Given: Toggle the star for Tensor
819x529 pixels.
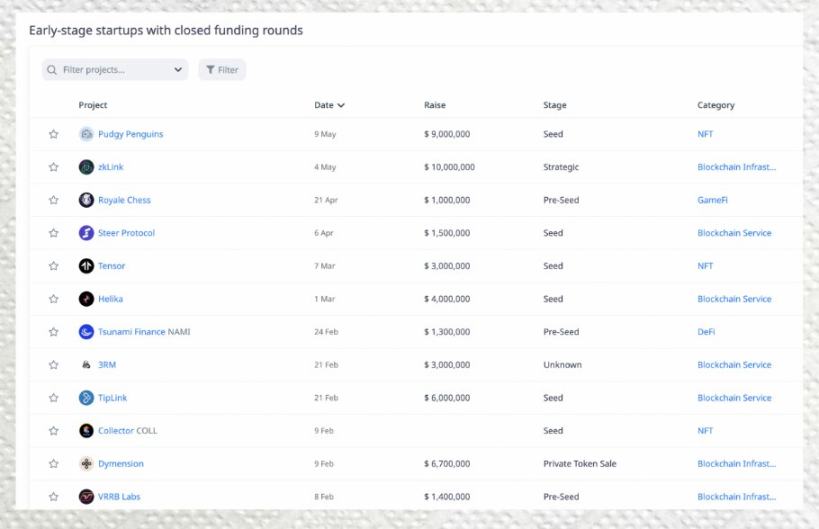Looking at the screenshot, I should click(53, 266).
